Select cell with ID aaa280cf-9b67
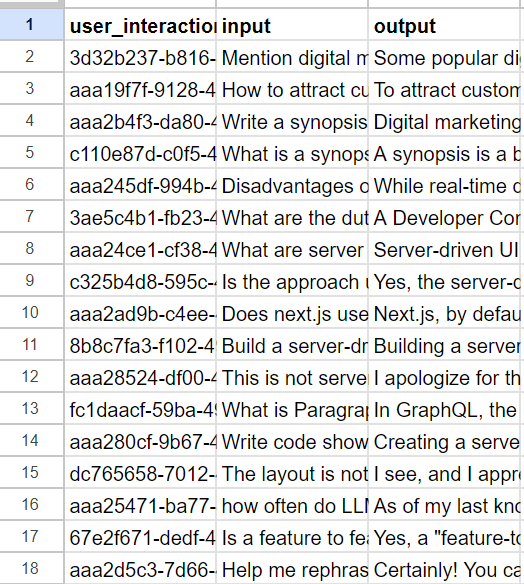The height and width of the screenshot is (584, 524). click(140, 441)
